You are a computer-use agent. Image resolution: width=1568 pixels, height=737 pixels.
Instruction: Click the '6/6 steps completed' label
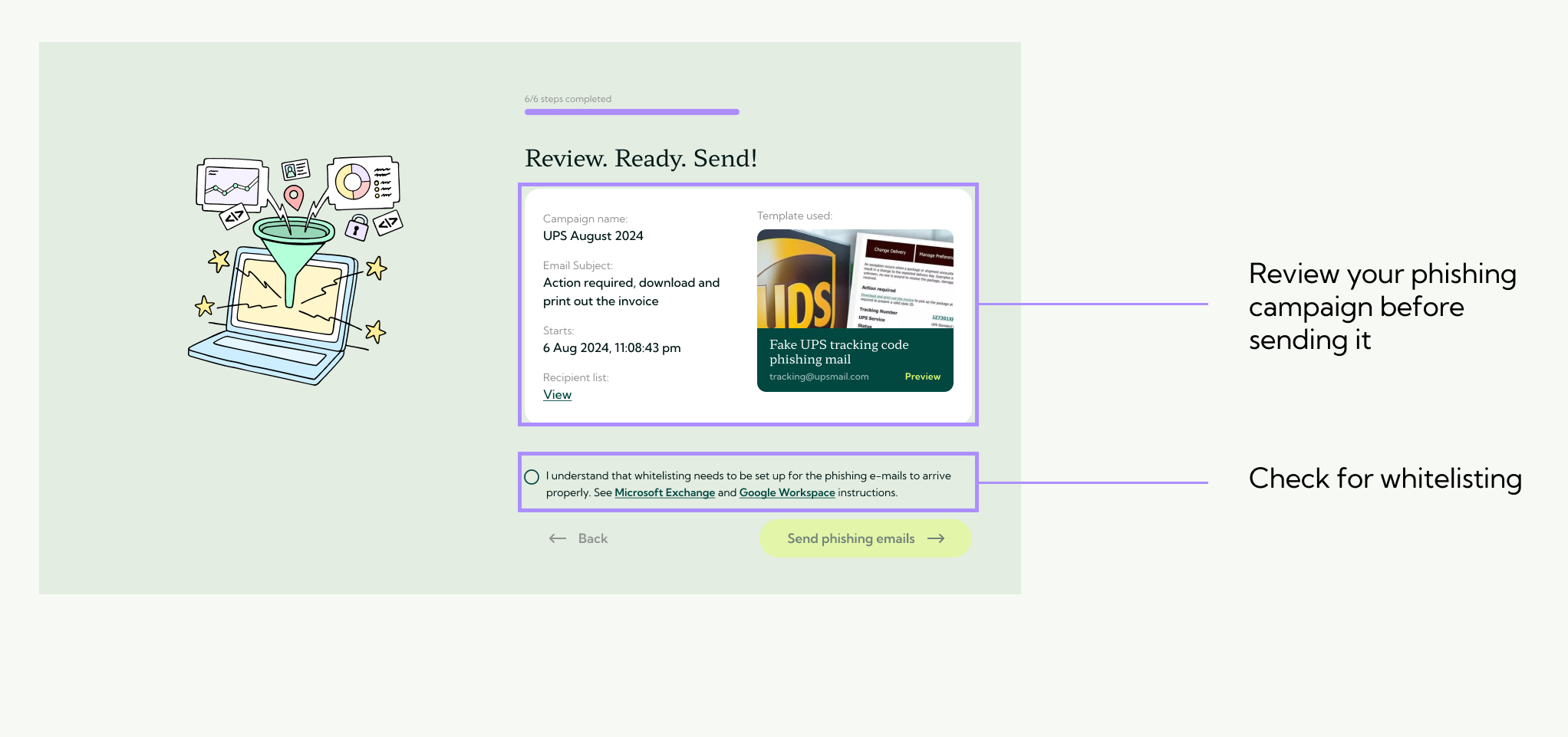(568, 99)
